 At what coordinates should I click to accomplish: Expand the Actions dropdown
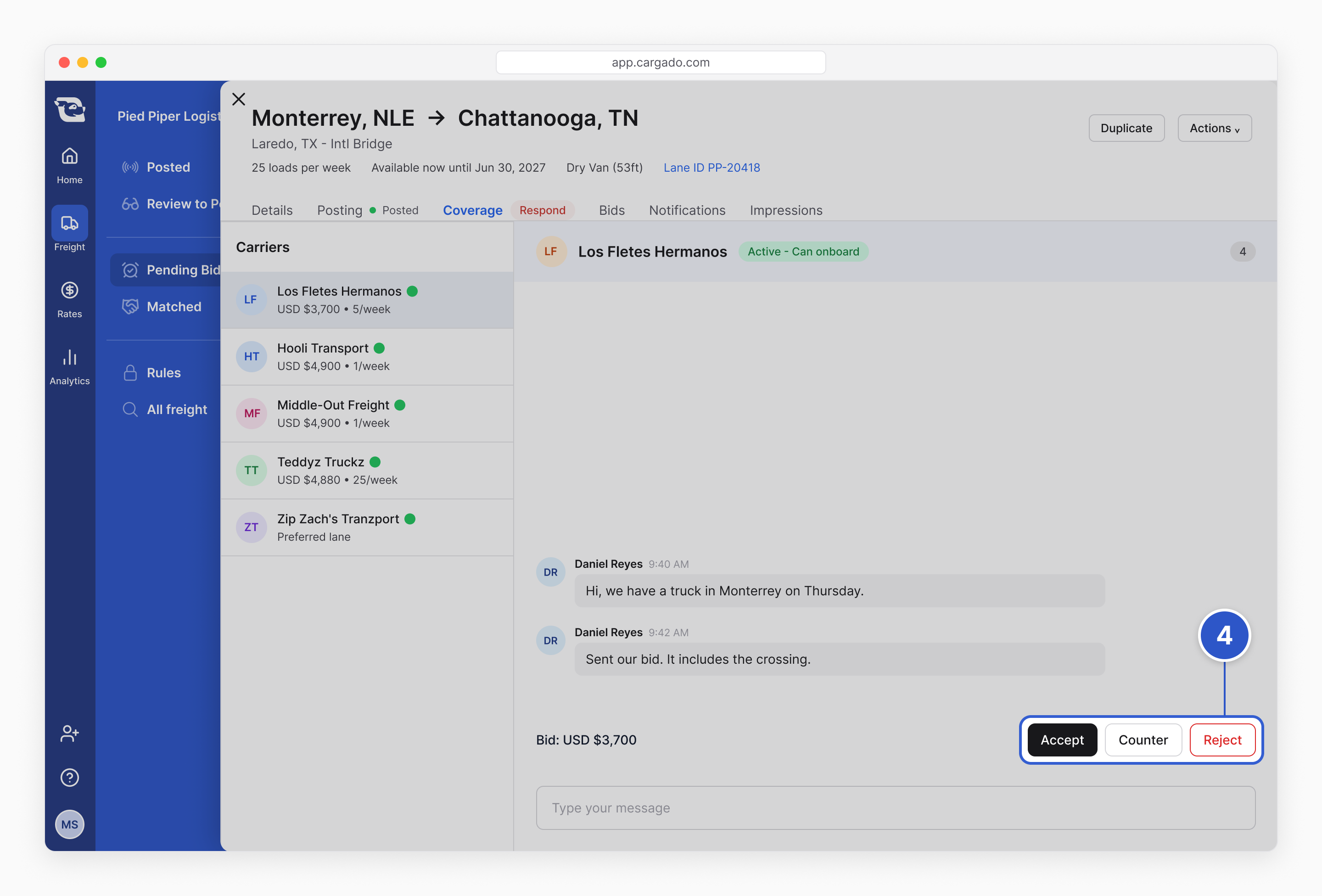pos(1215,128)
